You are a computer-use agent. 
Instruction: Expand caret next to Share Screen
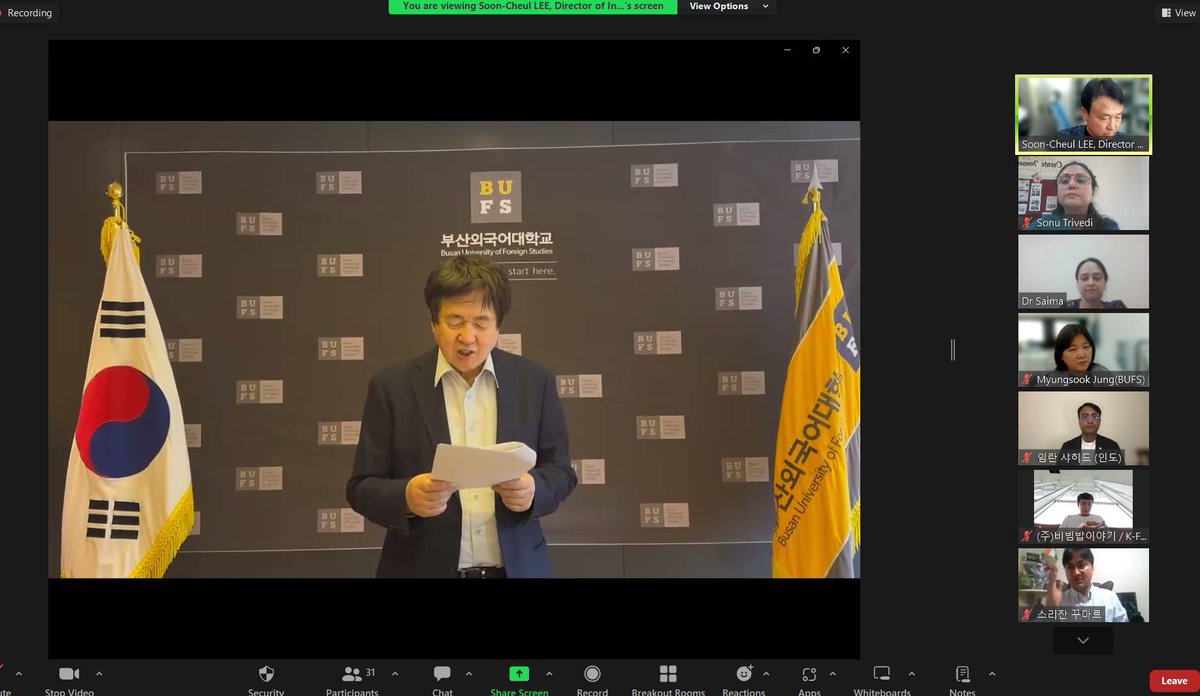point(548,673)
